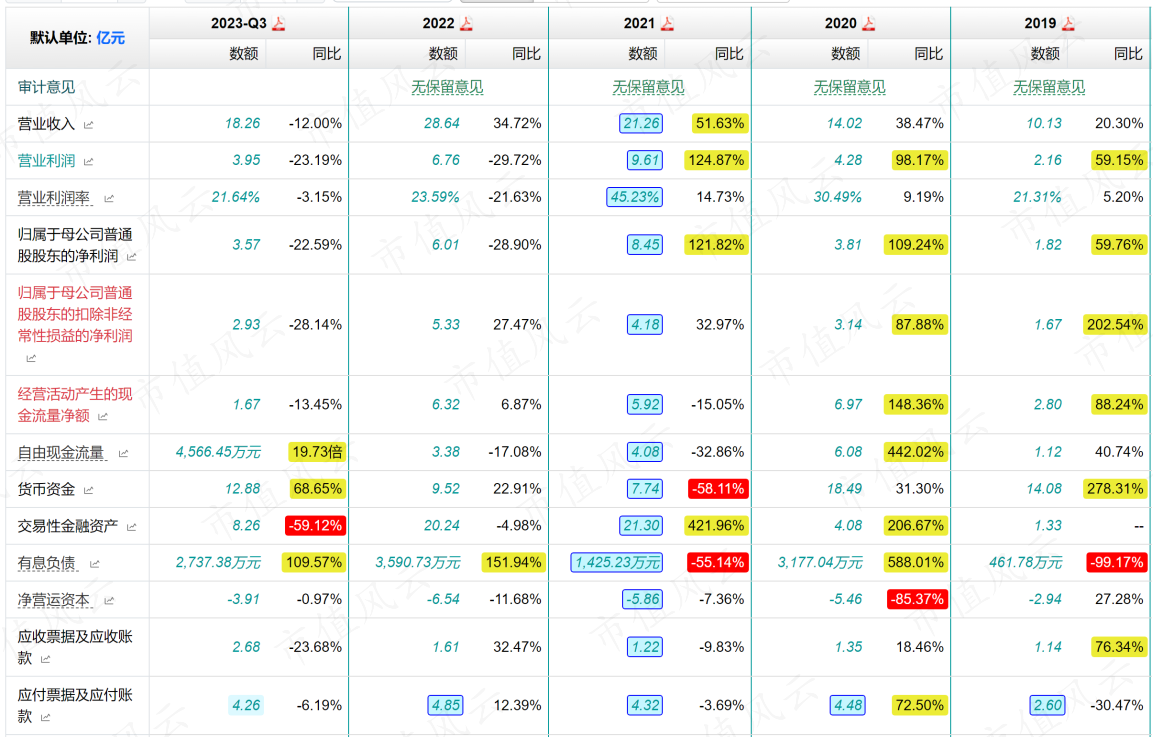The width and height of the screenshot is (1153, 737).
Task: Click 2019 扣非净利润 growth 202.54%
Action: coord(1115,324)
